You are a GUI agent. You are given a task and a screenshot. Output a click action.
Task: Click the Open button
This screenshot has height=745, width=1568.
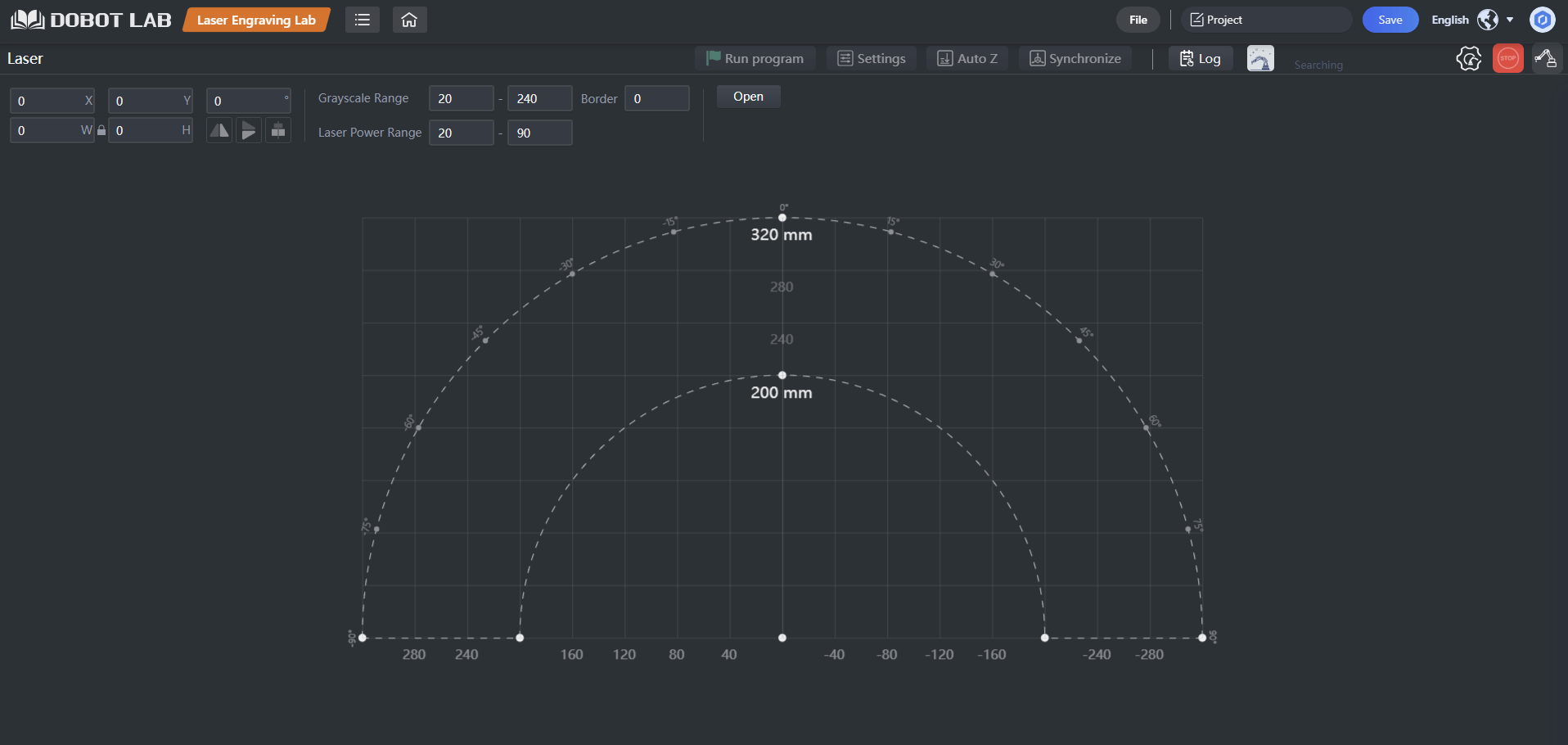click(x=748, y=97)
